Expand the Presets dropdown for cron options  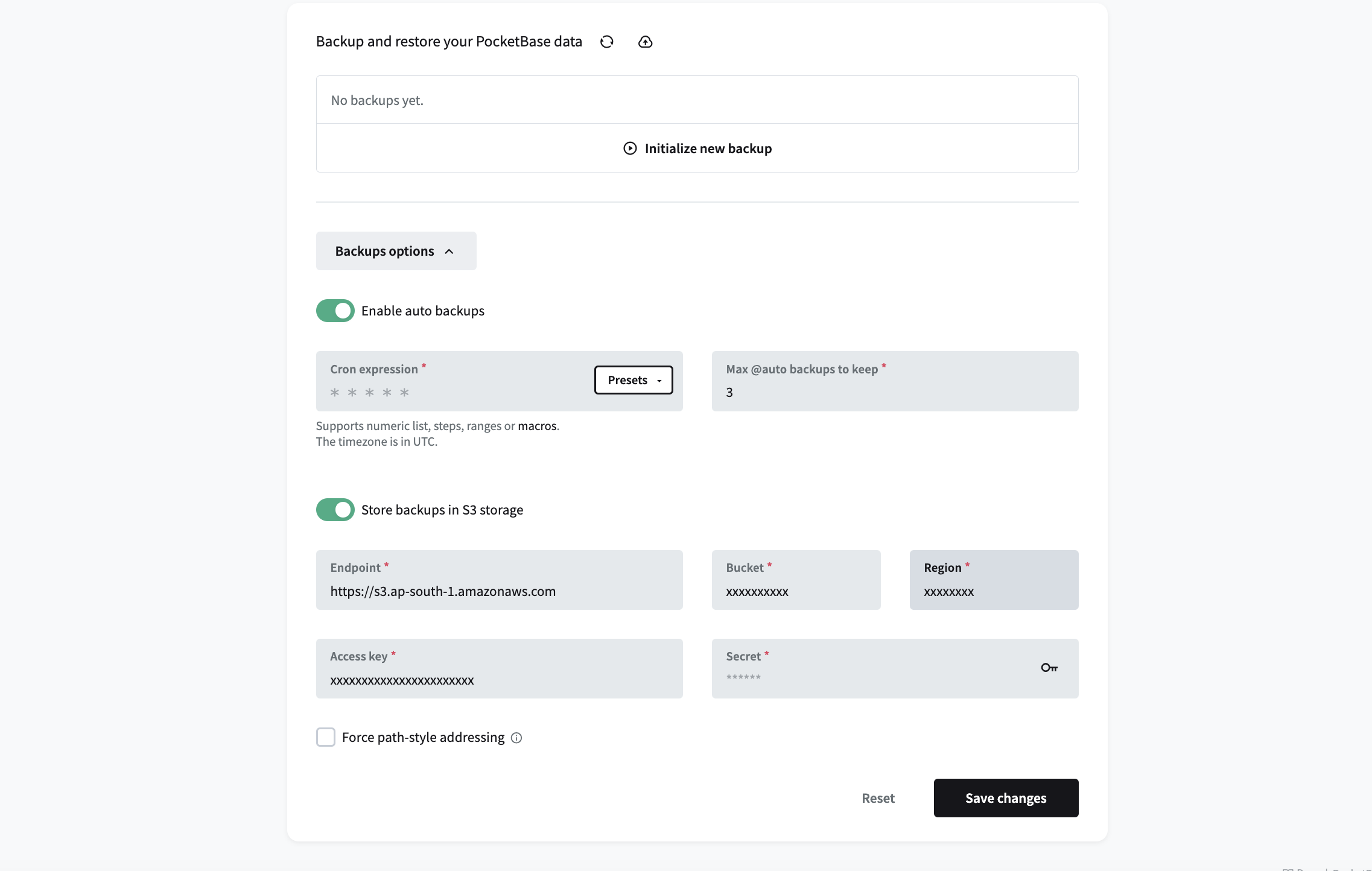634,379
